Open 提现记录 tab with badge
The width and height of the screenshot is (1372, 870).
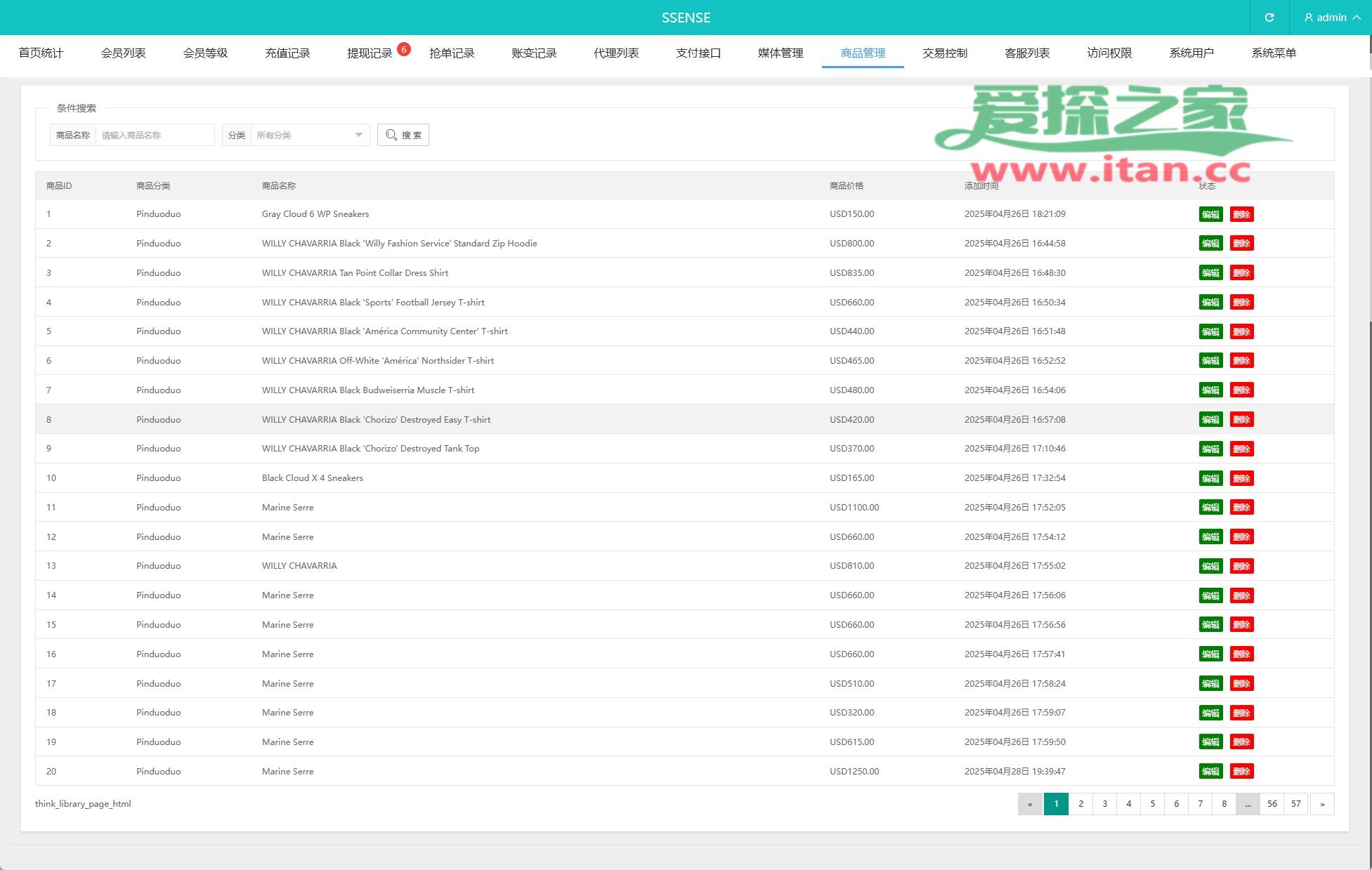[x=370, y=53]
